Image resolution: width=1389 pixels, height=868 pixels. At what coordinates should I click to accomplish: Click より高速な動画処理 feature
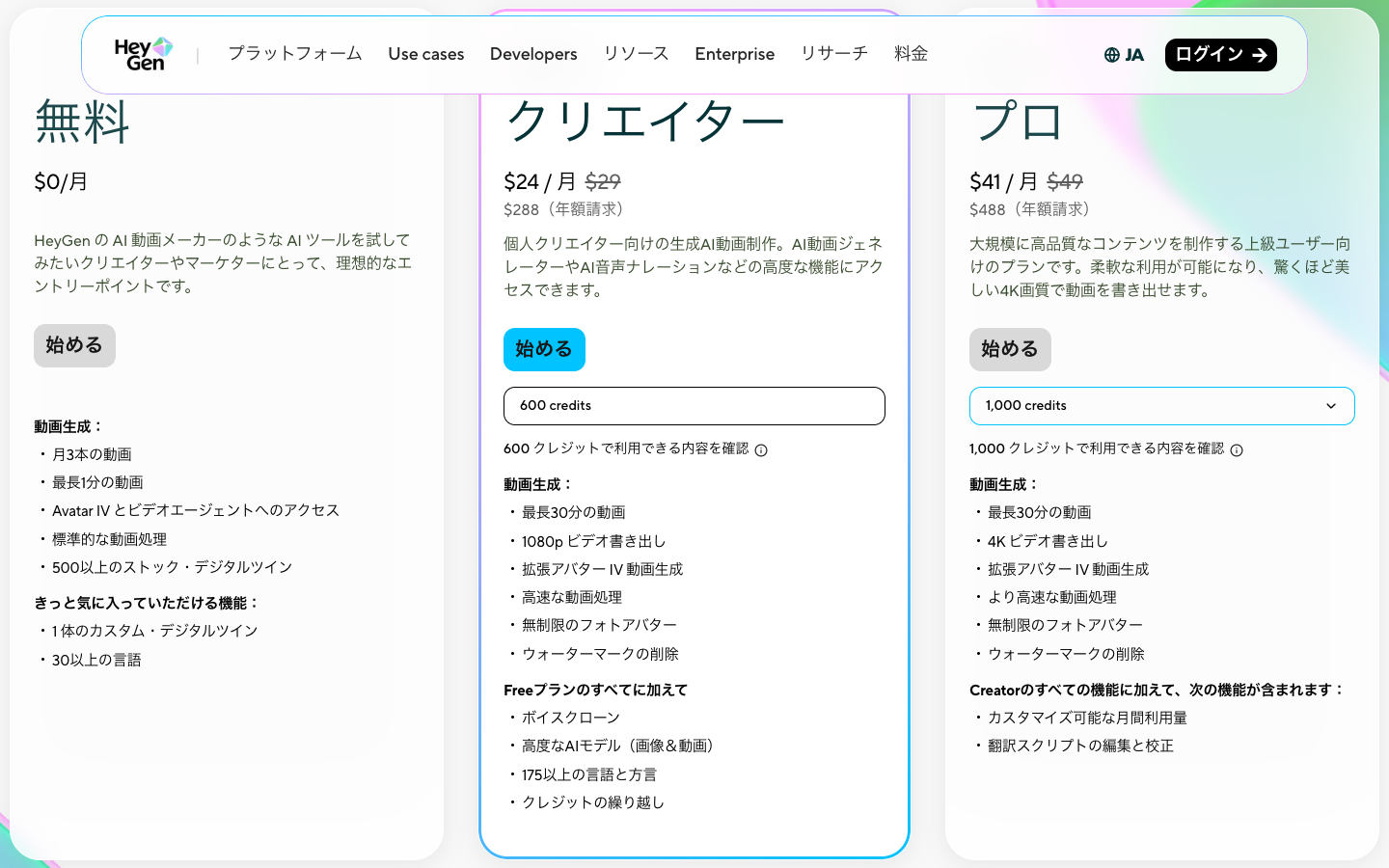[x=1052, y=597]
